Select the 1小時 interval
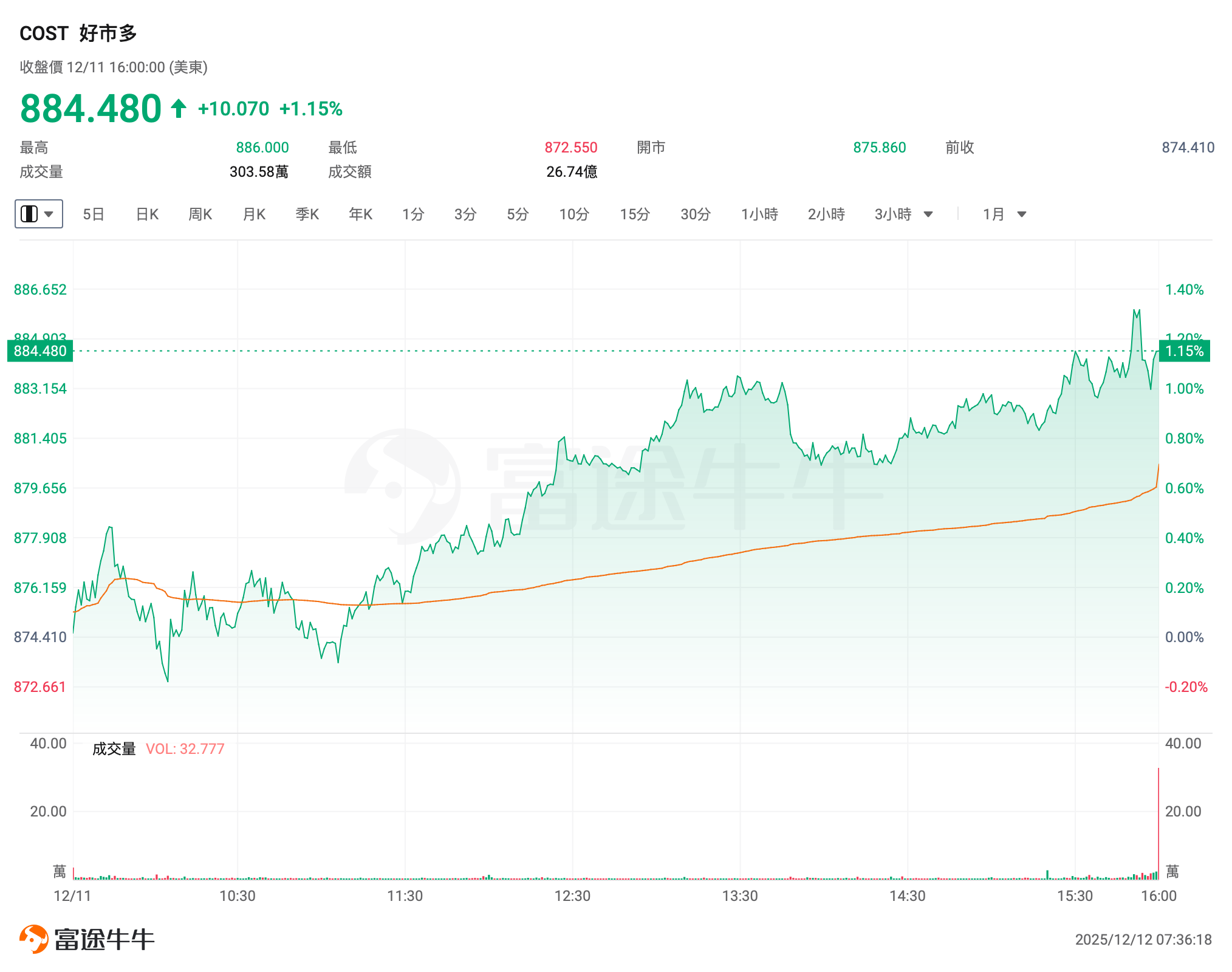Screen dimensions: 1232x972 coord(759,214)
